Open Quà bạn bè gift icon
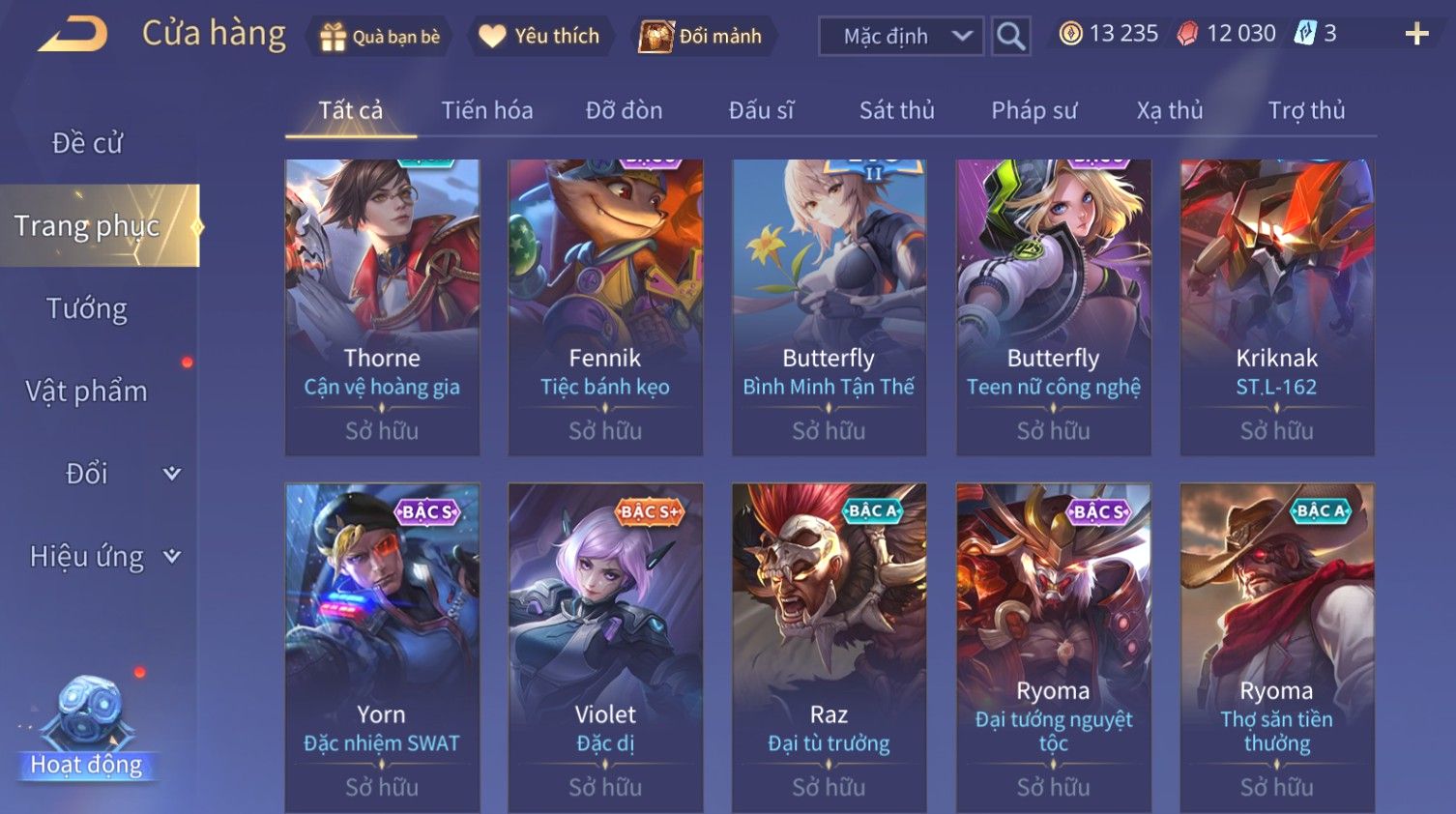1456x814 pixels. (x=333, y=37)
